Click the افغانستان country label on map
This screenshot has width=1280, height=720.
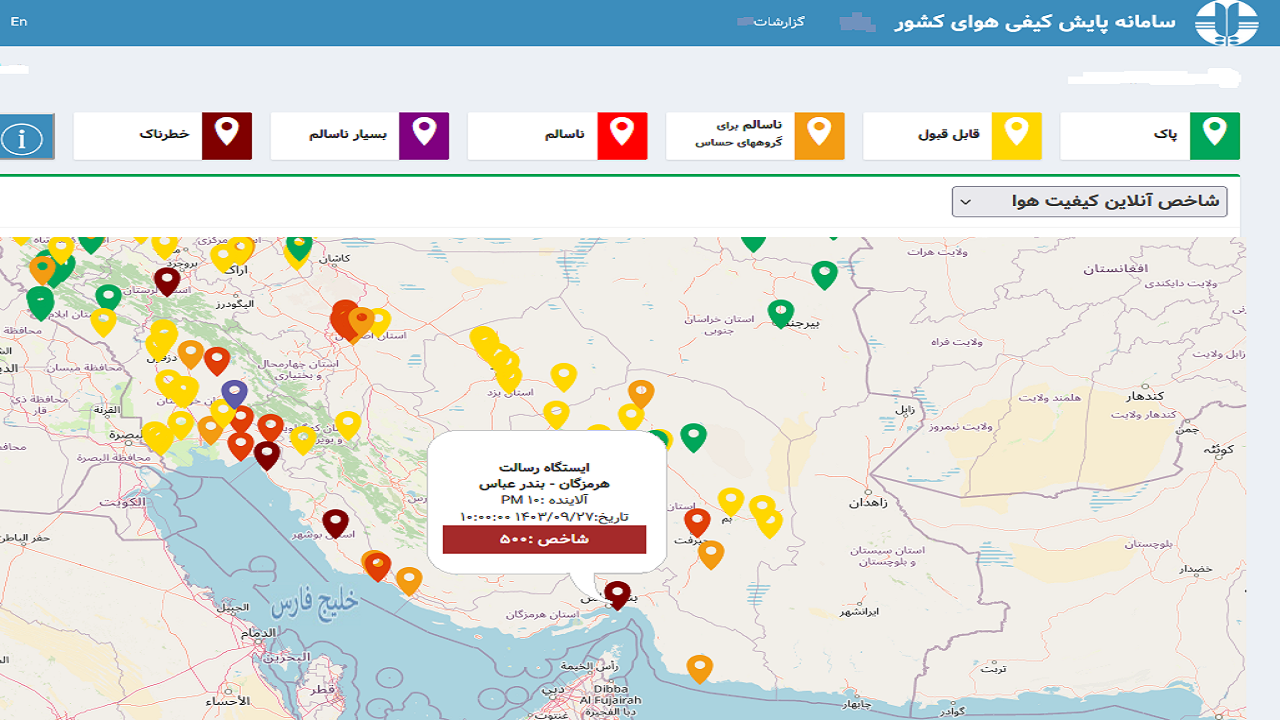(x=1117, y=268)
